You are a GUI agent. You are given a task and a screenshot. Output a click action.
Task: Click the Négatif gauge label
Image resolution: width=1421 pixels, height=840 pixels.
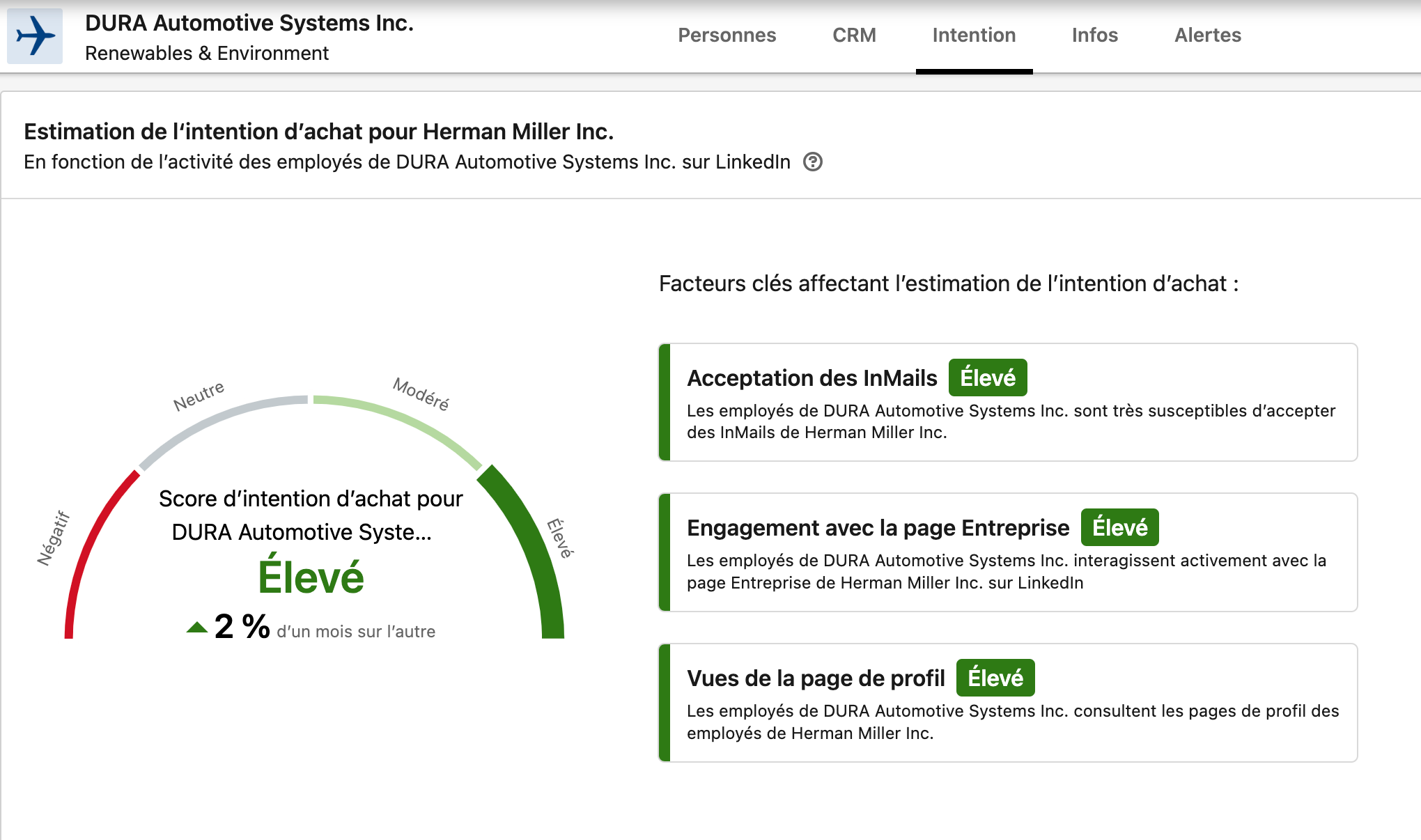pyautogui.click(x=54, y=538)
